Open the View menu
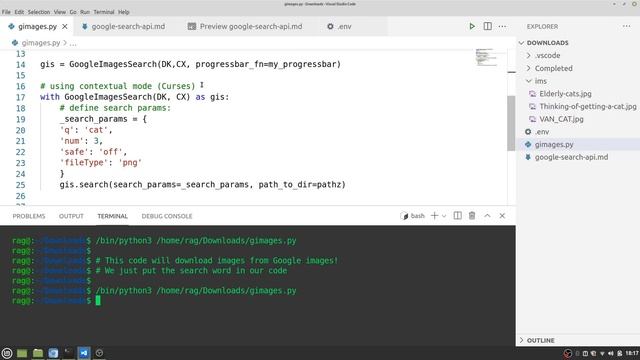This screenshot has height=360, width=640. pyautogui.click(x=60, y=12)
